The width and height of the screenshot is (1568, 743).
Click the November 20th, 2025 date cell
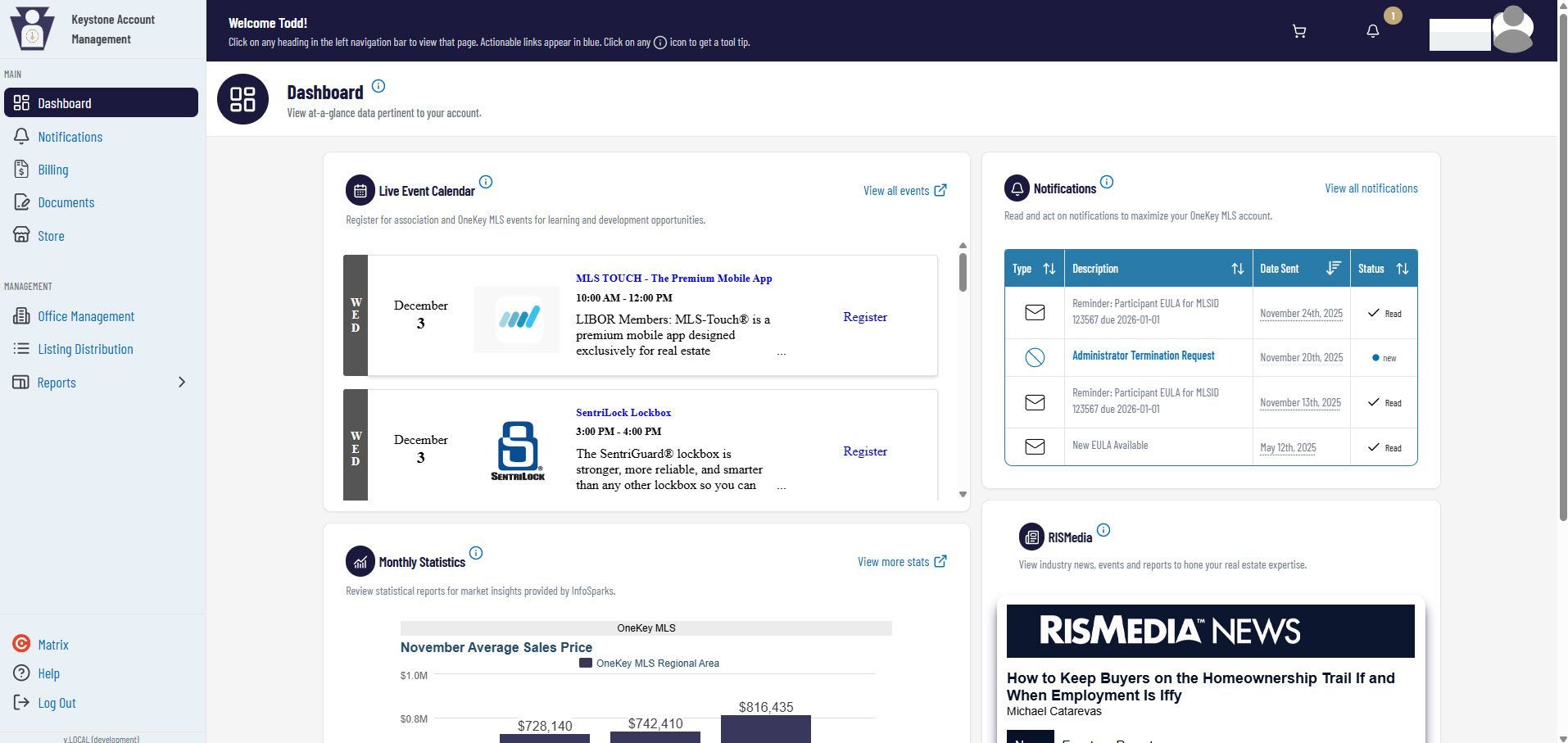coord(1301,357)
